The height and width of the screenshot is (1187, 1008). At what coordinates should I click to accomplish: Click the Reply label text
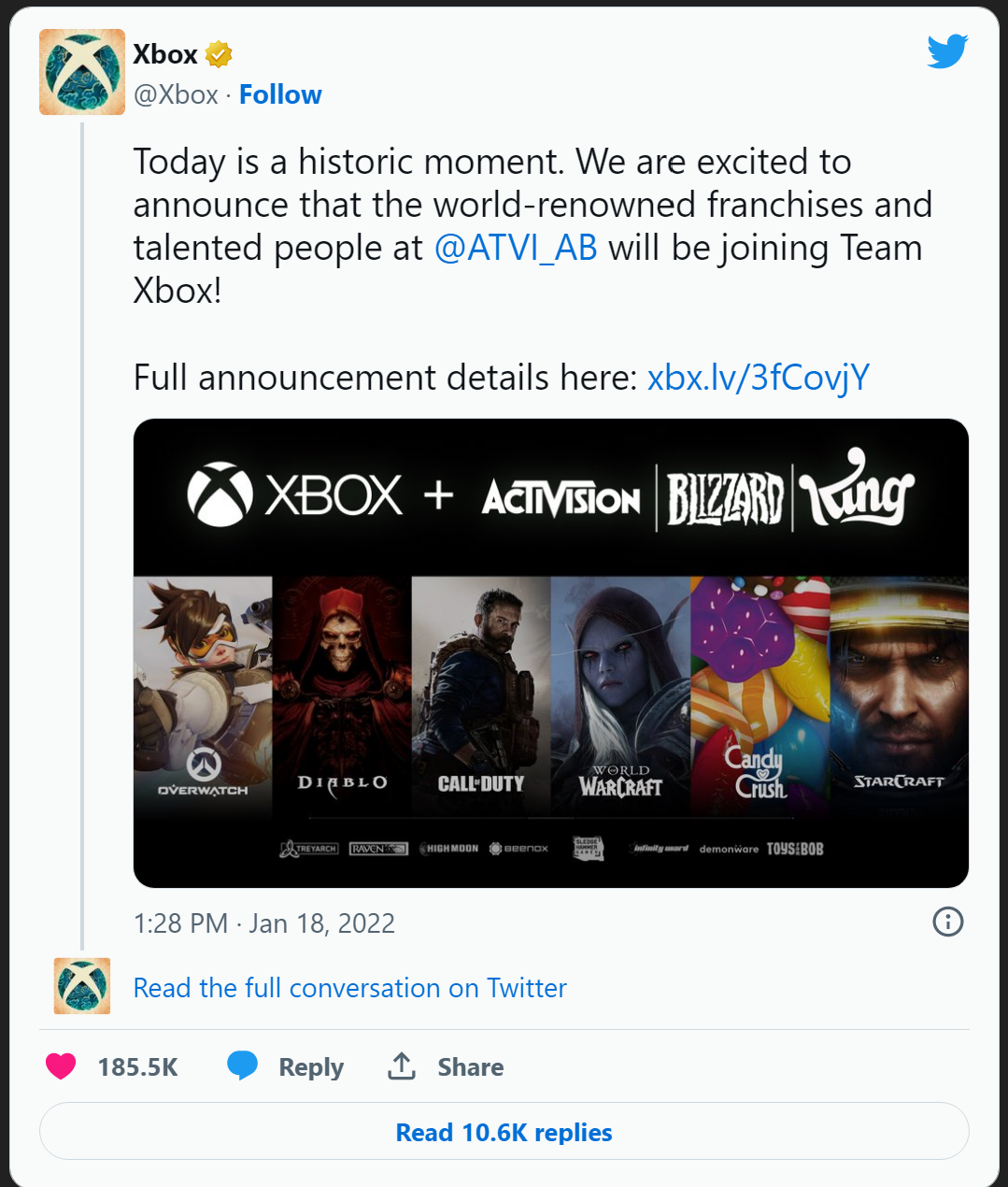[x=311, y=1067]
